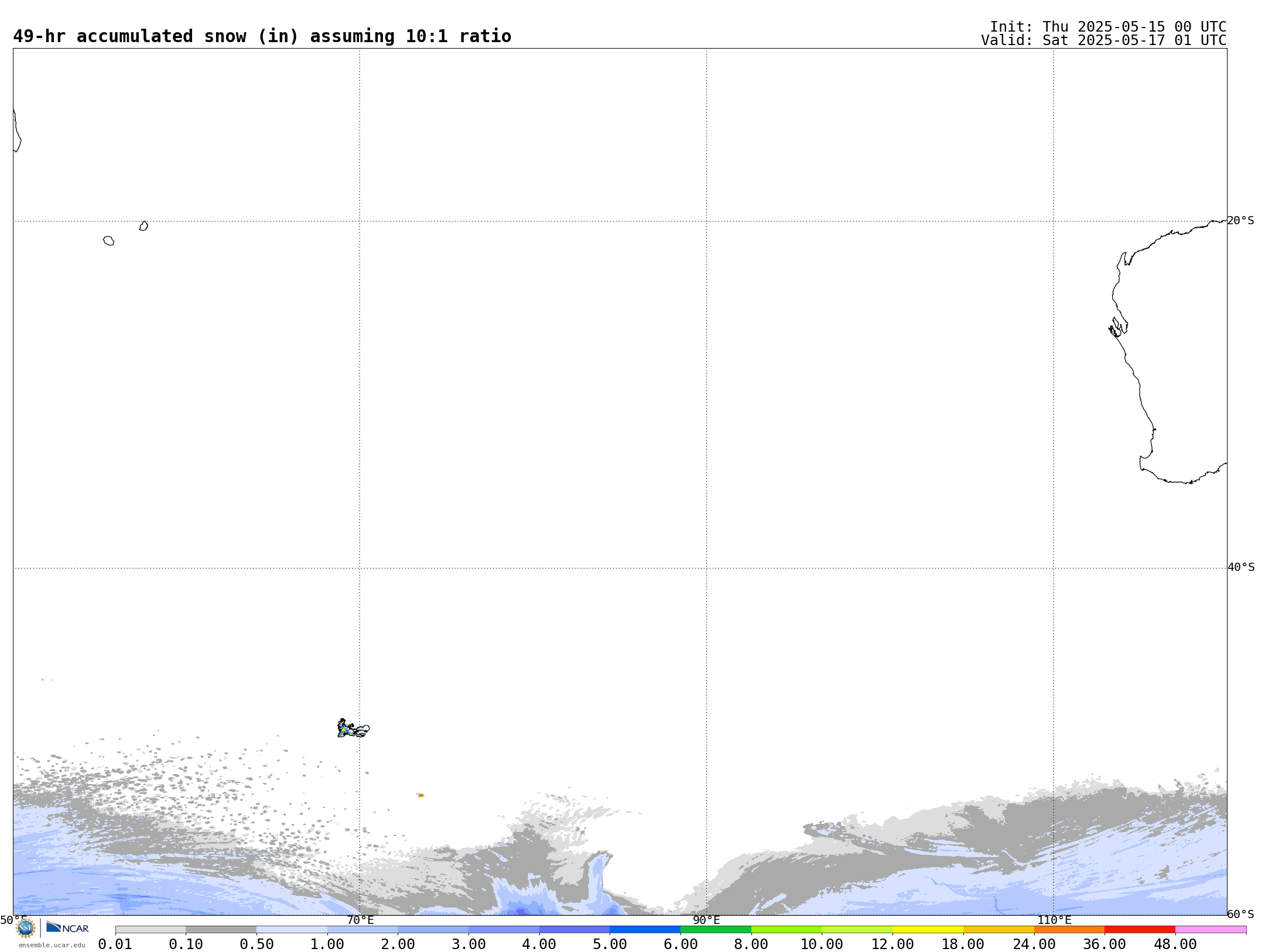
Task: Click the 3.00 legend value
Action: pyautogui.click(x=469, y=944)
